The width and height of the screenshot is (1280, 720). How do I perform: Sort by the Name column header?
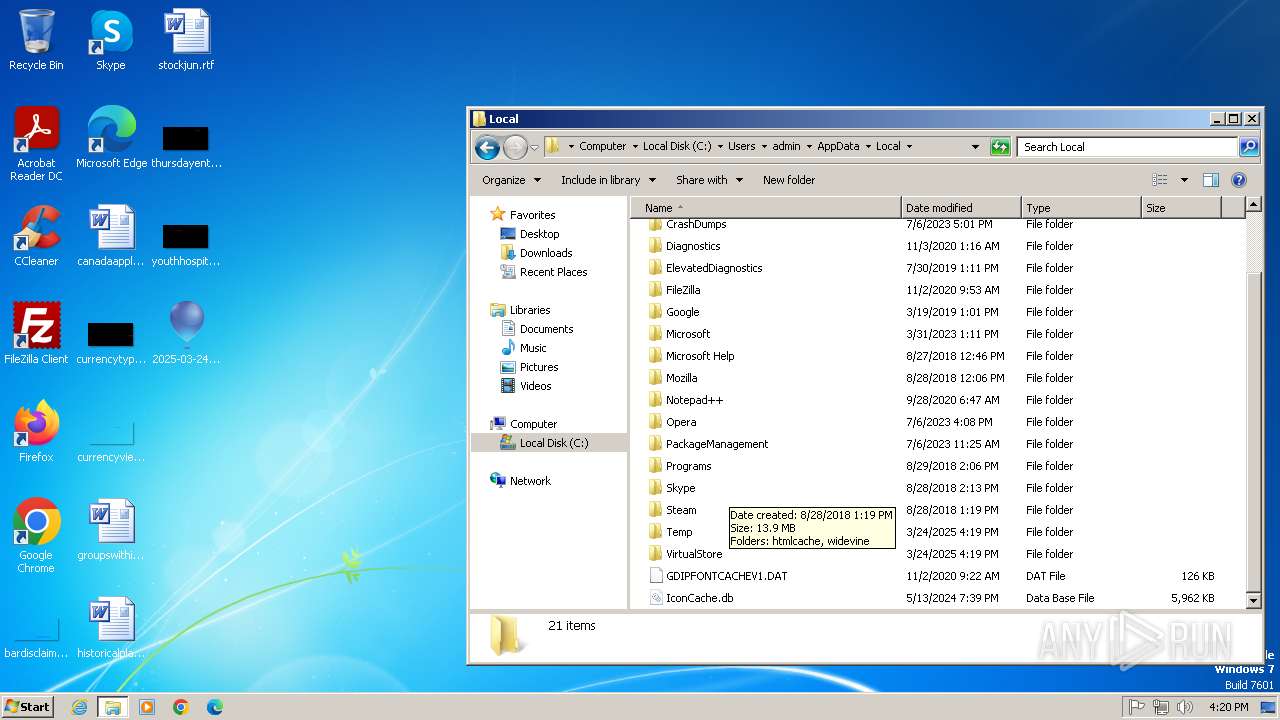pos(765,208)
